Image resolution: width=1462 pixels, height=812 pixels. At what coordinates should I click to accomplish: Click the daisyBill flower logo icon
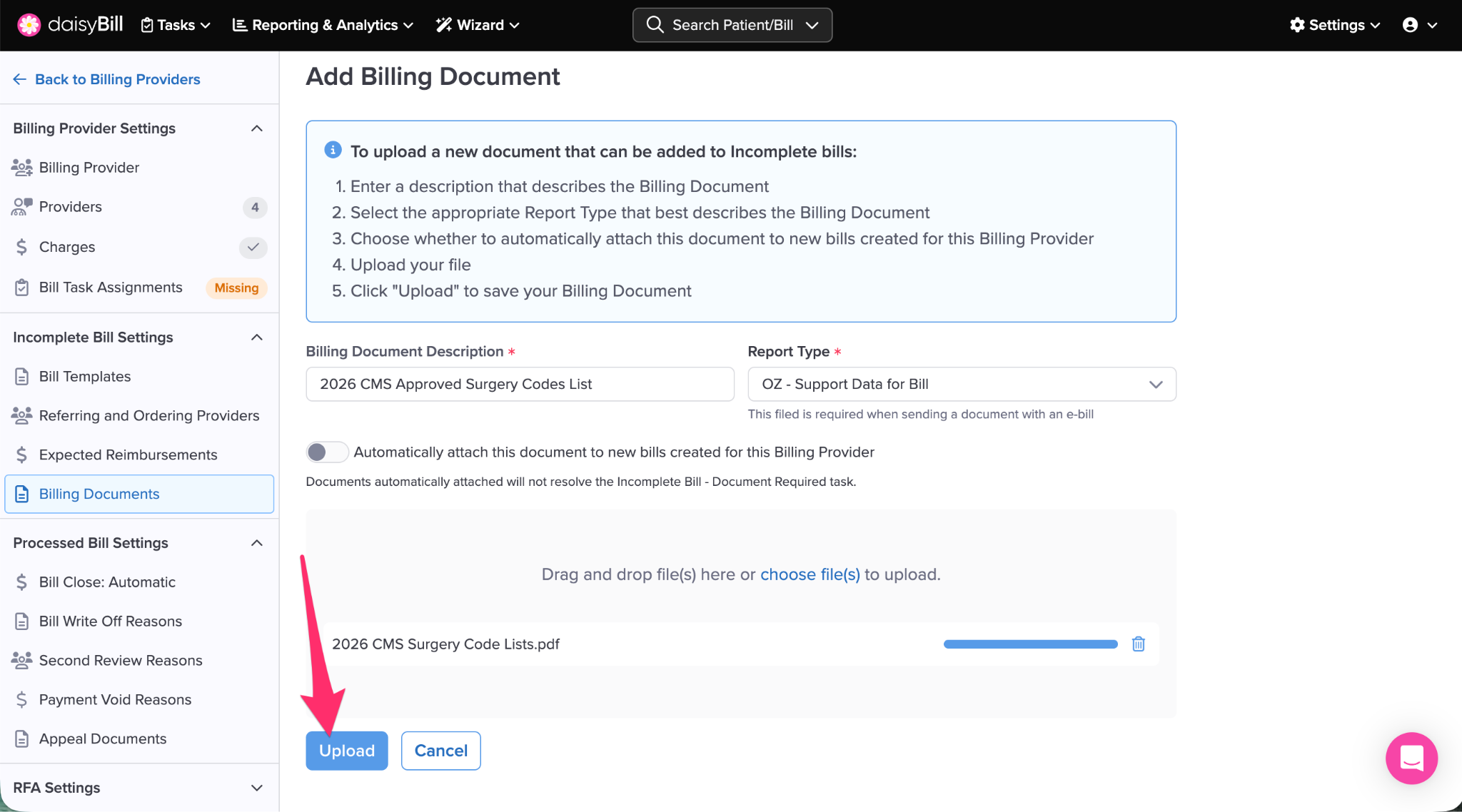[29, 25]
